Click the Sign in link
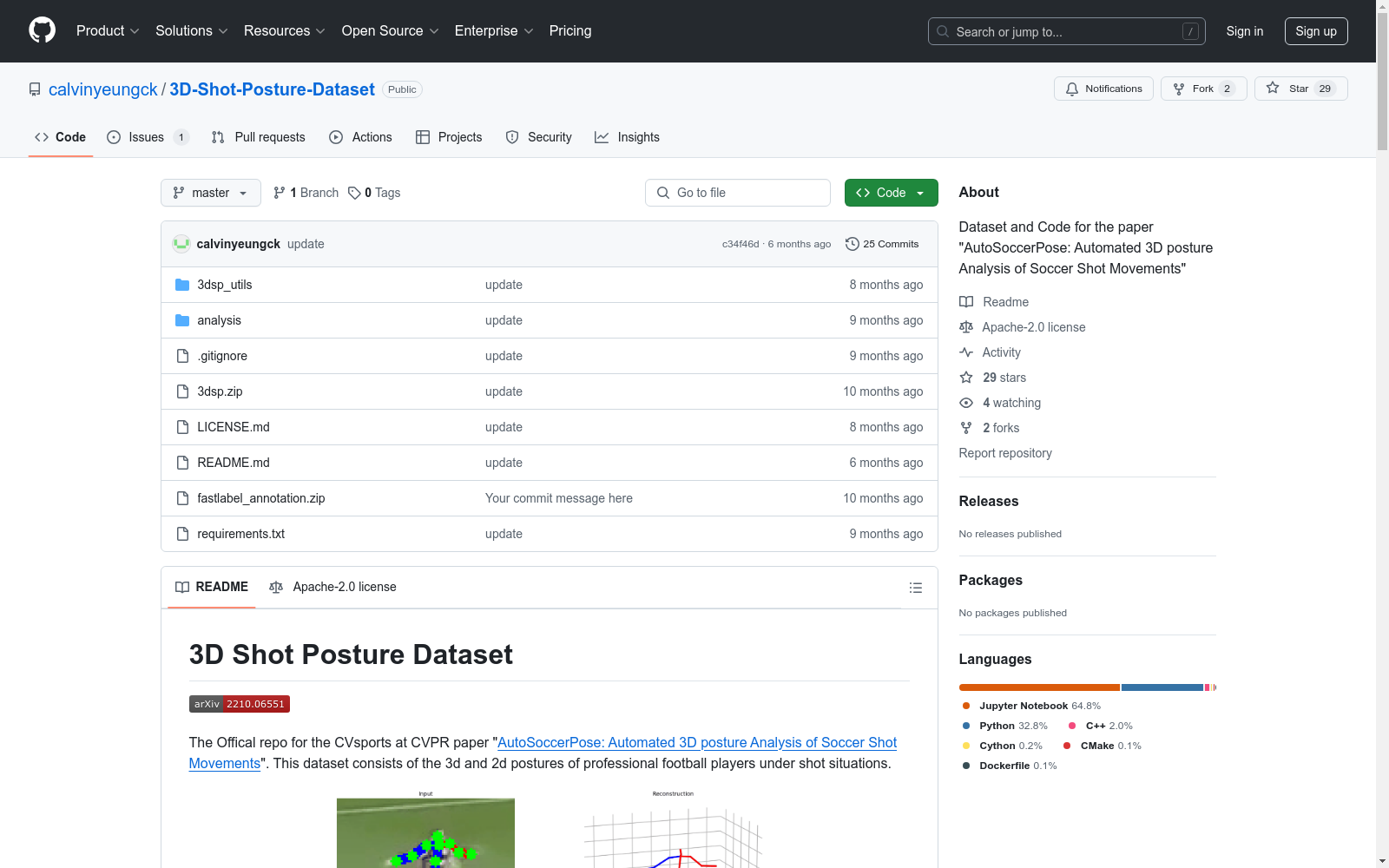The width and height of the screenshot is (1389, 868). pyautogui.click(x=1245, y=31)
